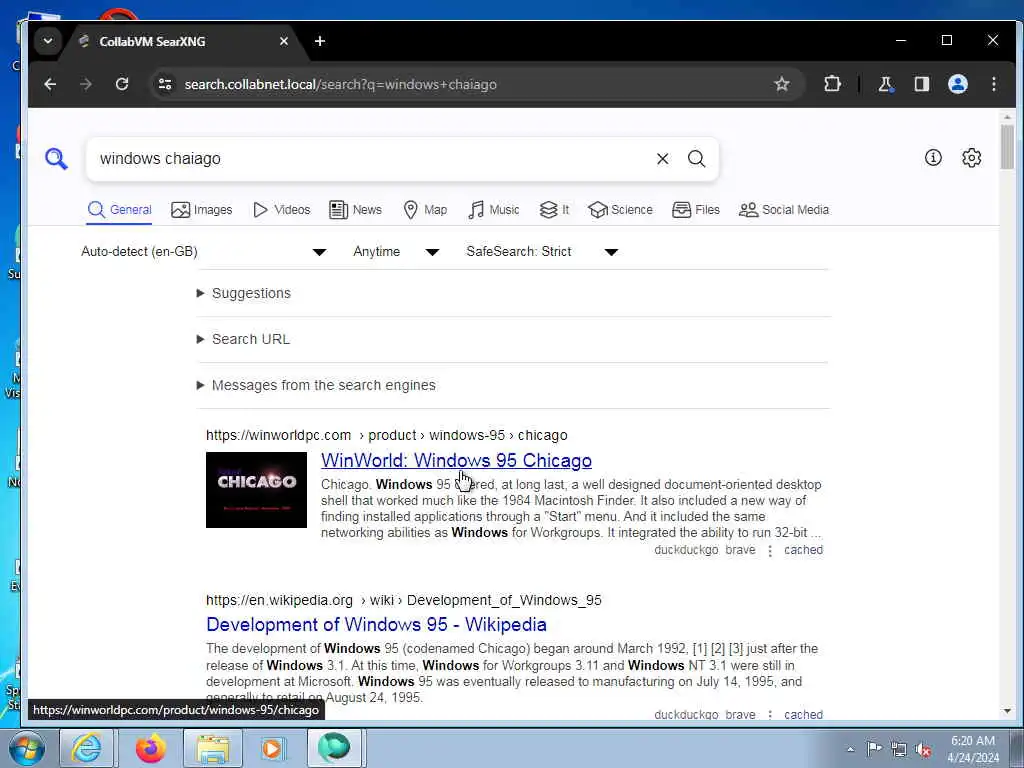Switch to the Science tab
The height and width of the screenshot is (768, 1024).
620,210
